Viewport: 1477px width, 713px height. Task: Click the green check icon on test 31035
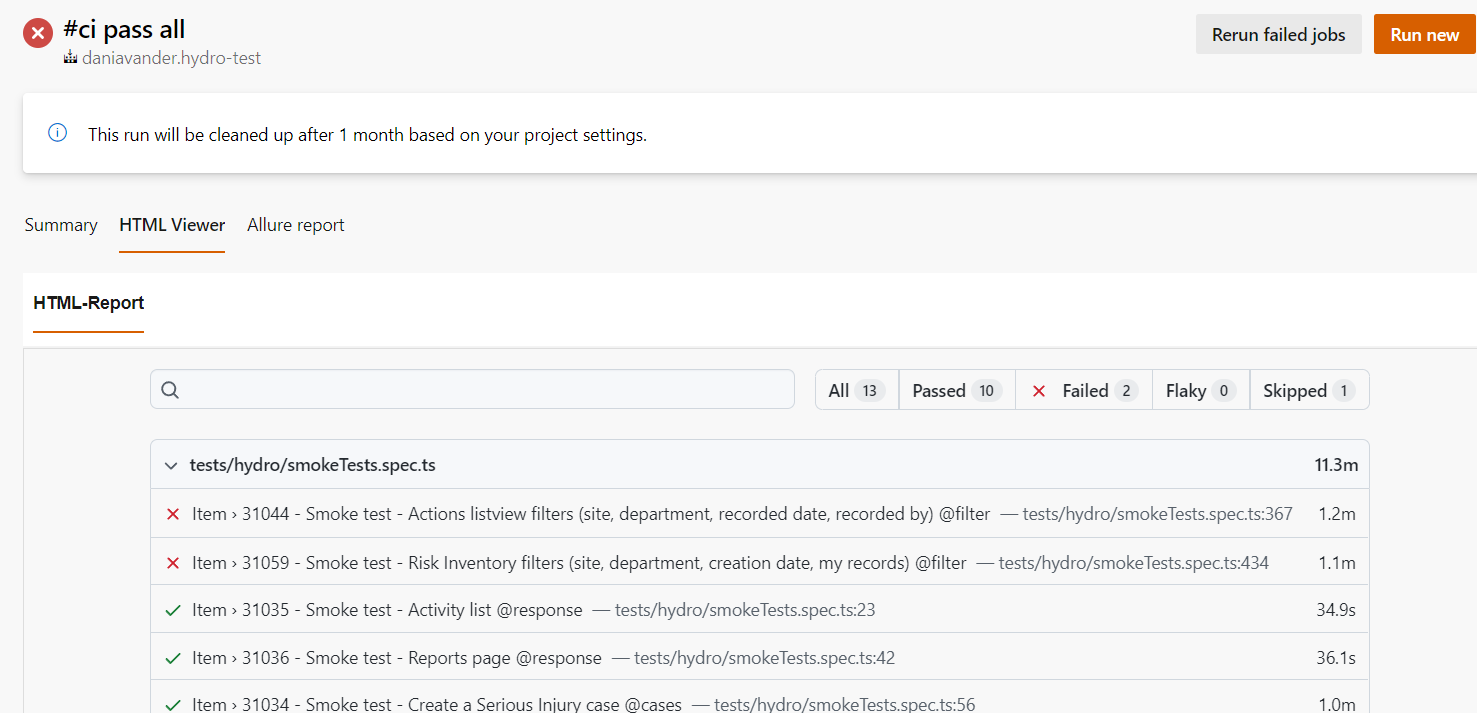pos(173,610)
